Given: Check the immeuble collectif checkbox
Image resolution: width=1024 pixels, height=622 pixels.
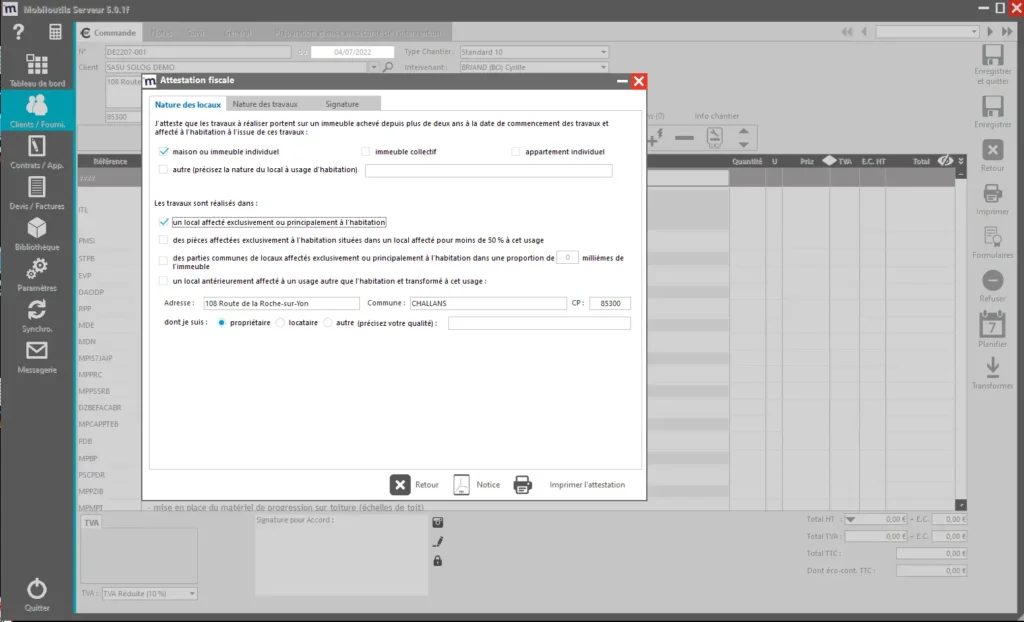Looking at the screenshot, I should click(365, 151).
